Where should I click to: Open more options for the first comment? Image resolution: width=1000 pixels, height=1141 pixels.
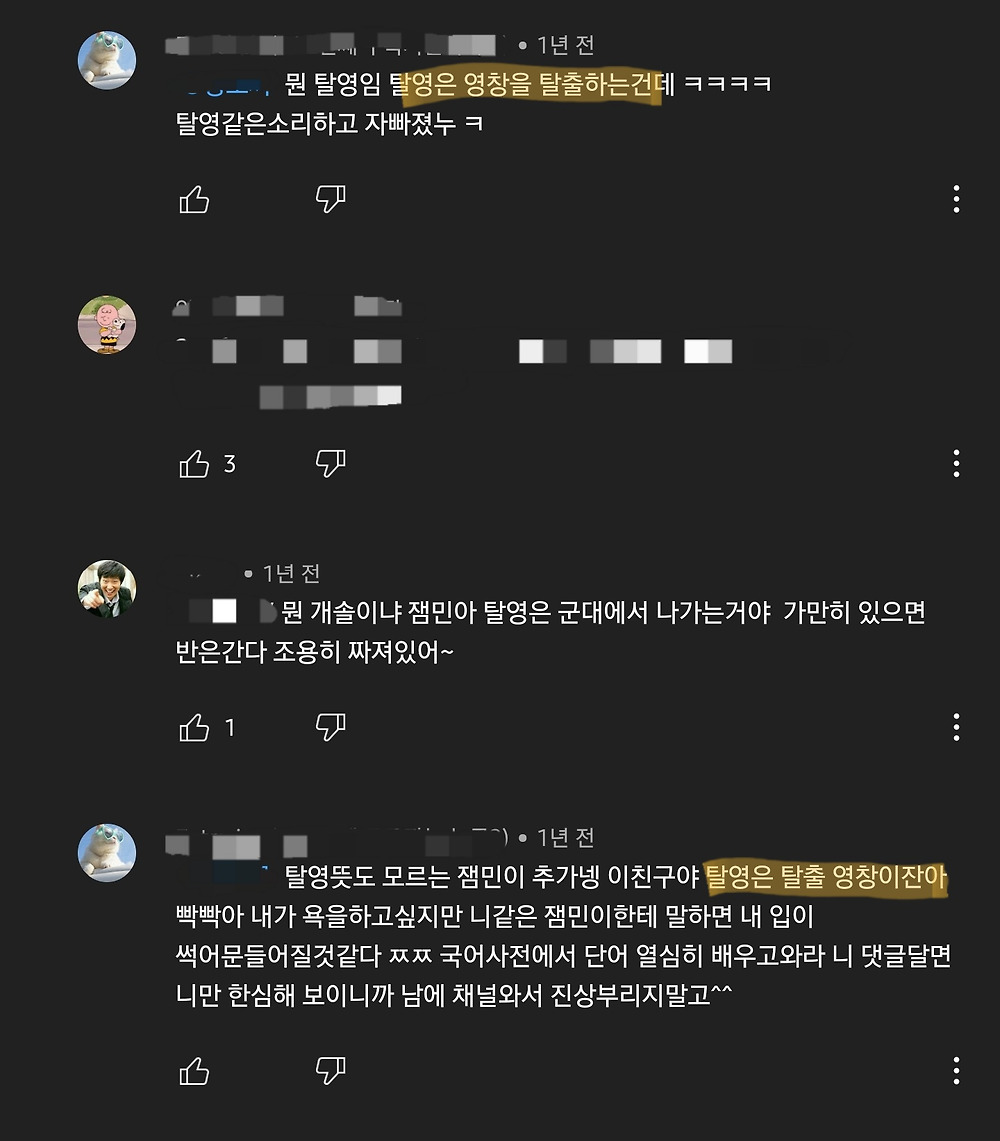[956, 199]
